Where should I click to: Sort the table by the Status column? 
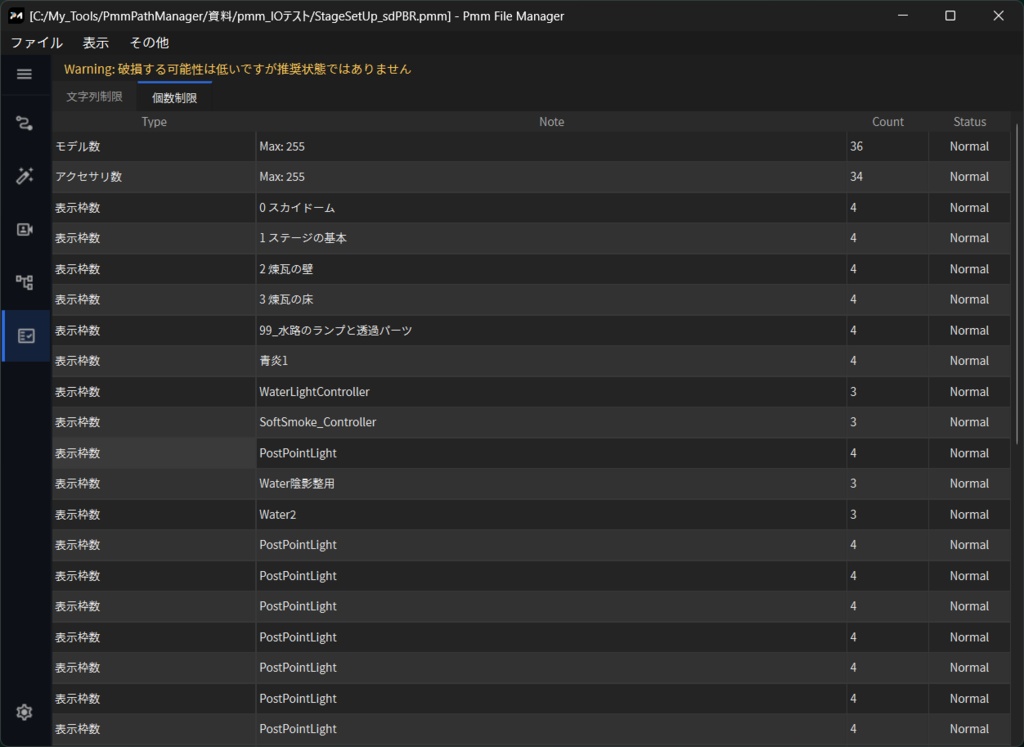click(969, 121)
